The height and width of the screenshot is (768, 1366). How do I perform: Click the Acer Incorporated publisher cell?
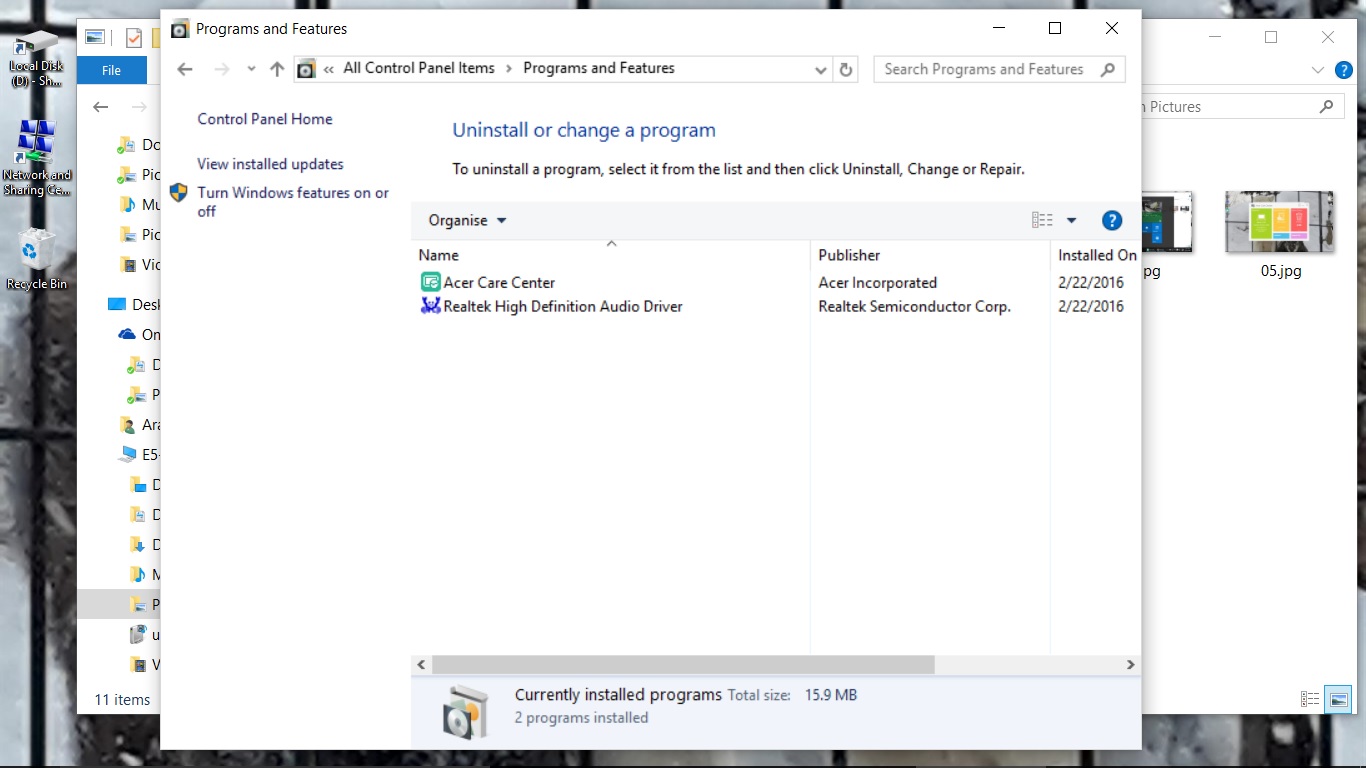[877, 283]
